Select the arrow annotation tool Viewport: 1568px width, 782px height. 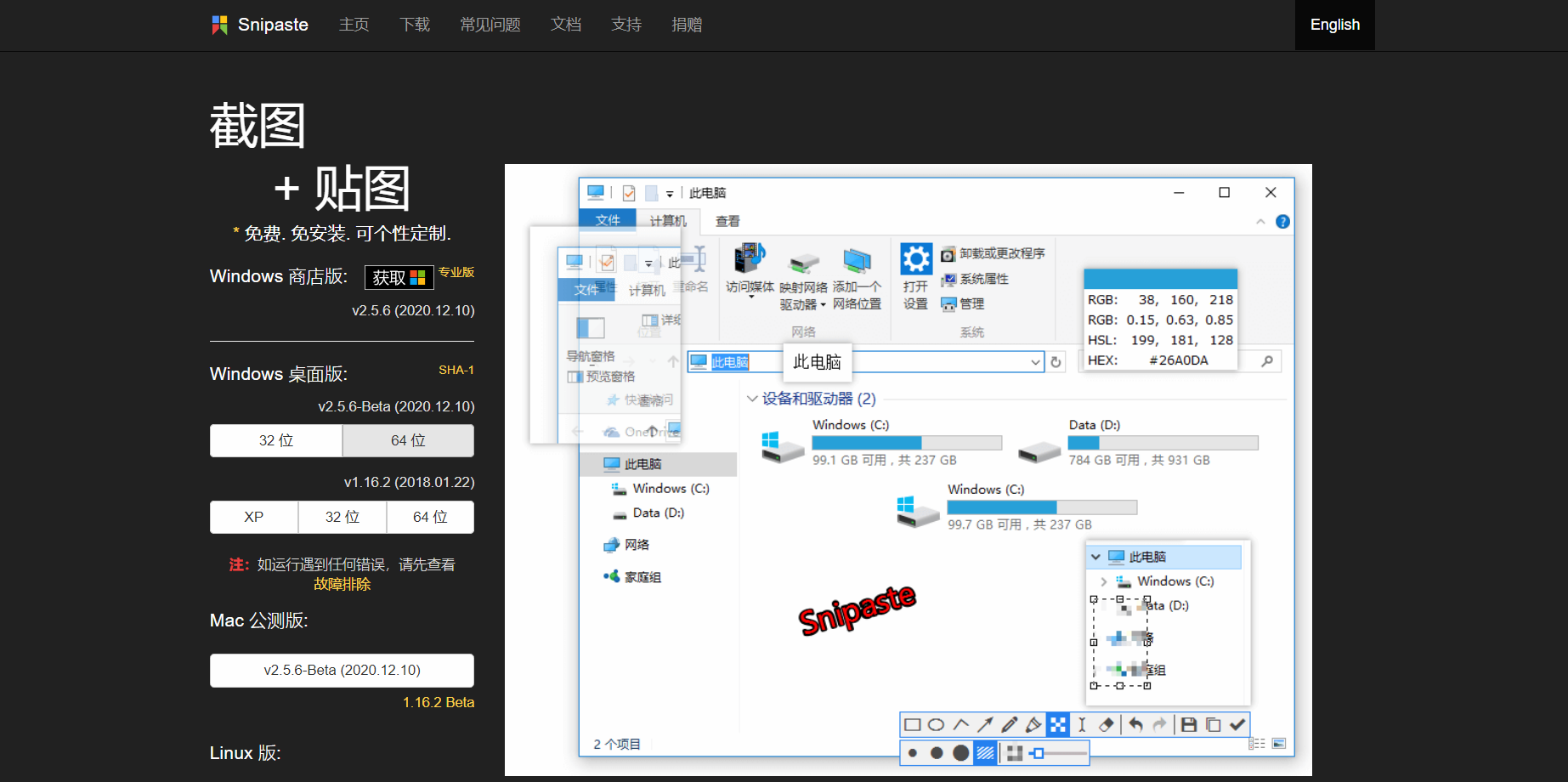(985, 724)
